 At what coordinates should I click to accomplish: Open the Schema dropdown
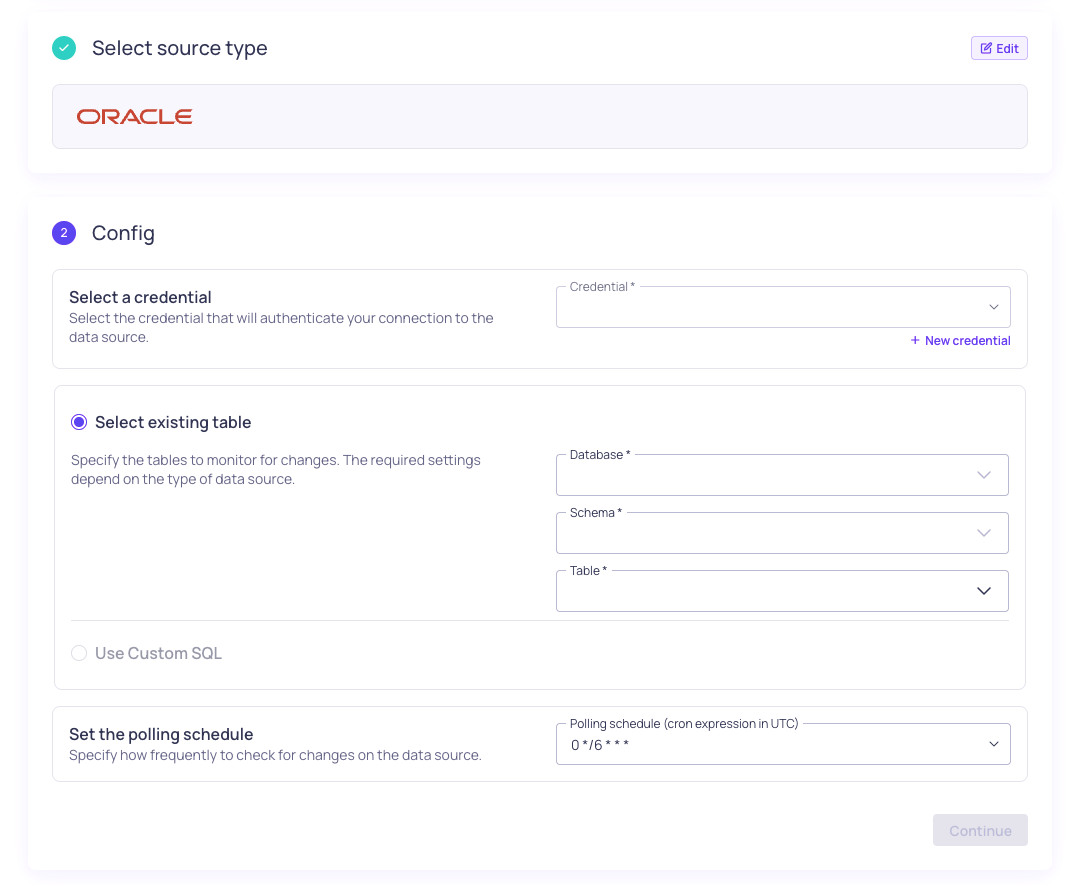pyautogui.click(x=782, y=533)
